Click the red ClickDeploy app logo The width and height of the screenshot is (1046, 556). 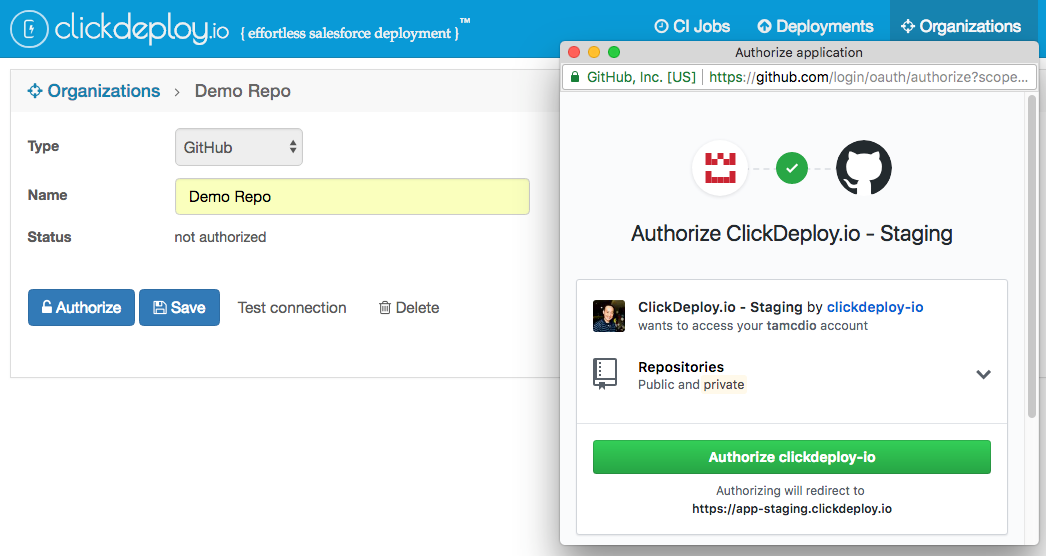720,168
